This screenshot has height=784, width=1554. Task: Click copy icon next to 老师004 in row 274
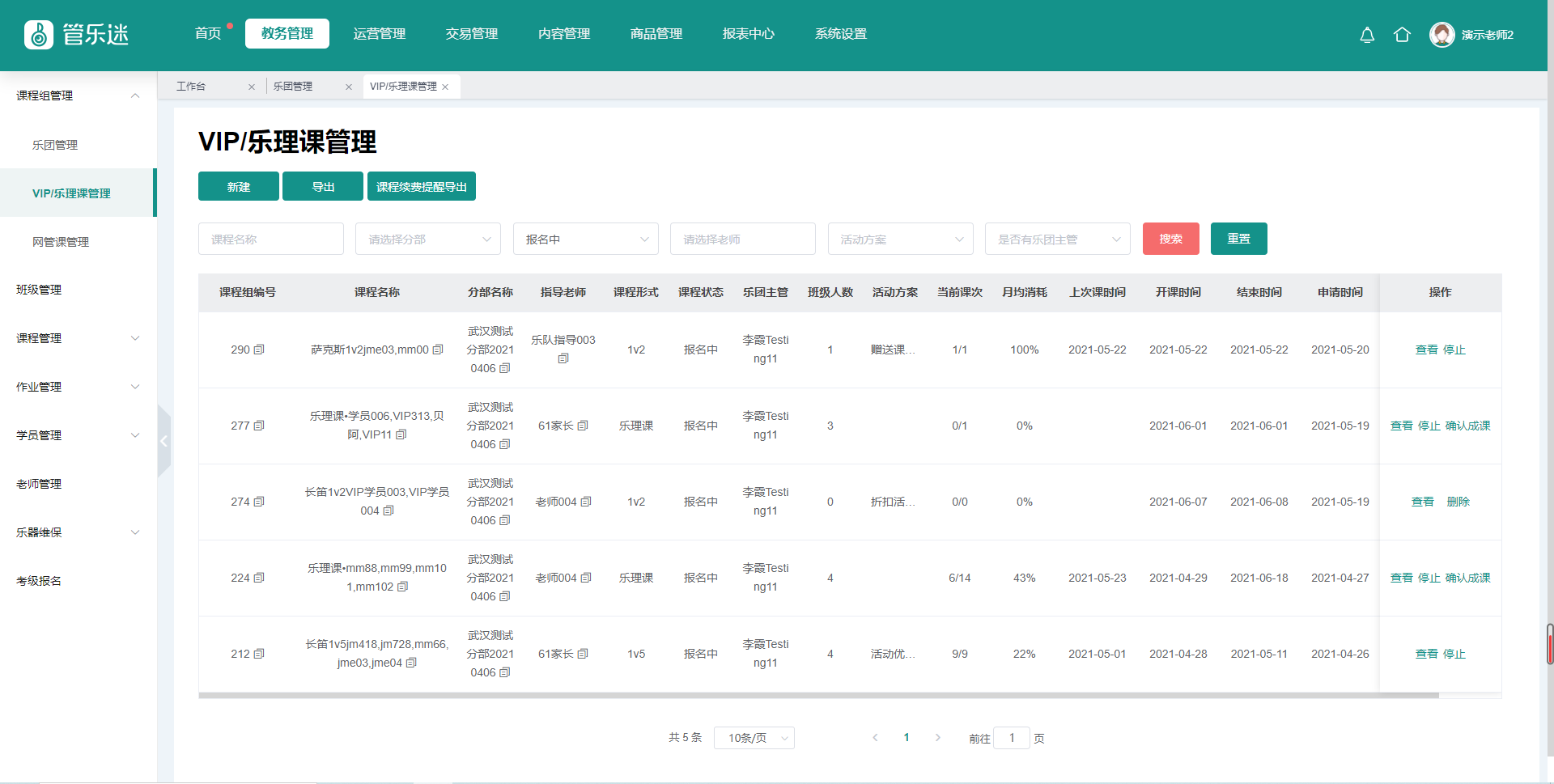(586, 502)
